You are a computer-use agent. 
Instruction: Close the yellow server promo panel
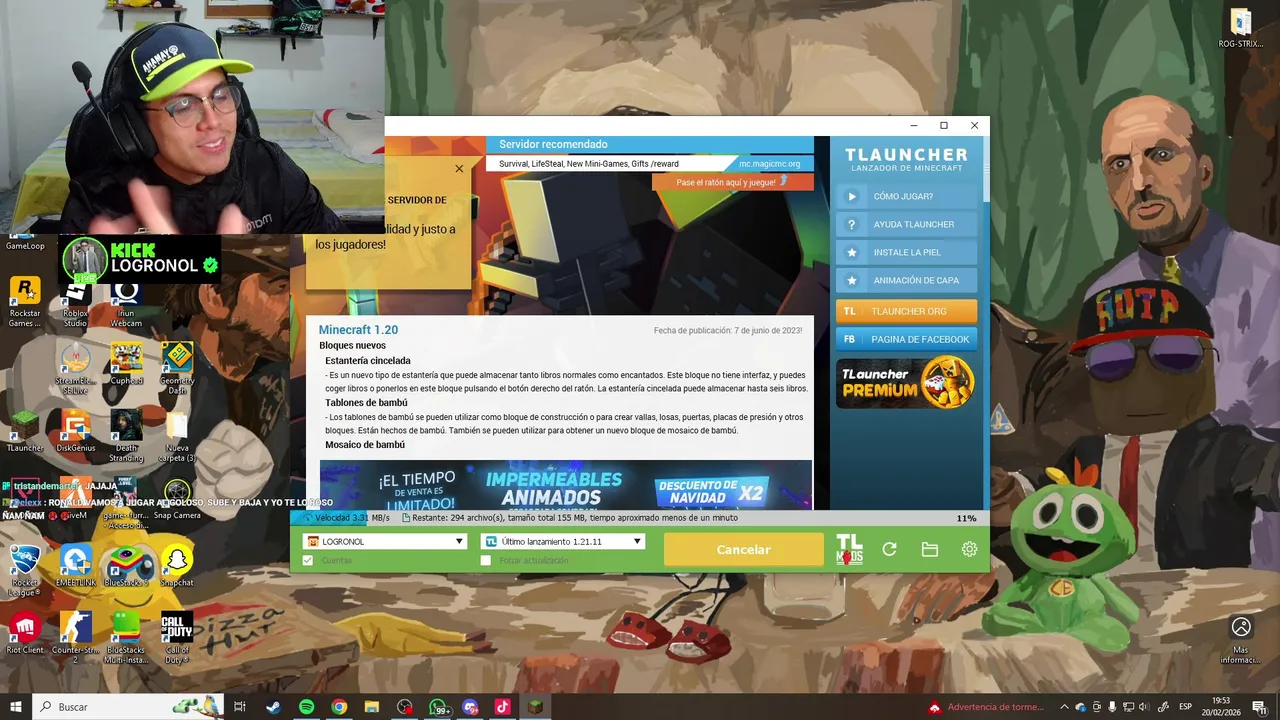[459, 168]
